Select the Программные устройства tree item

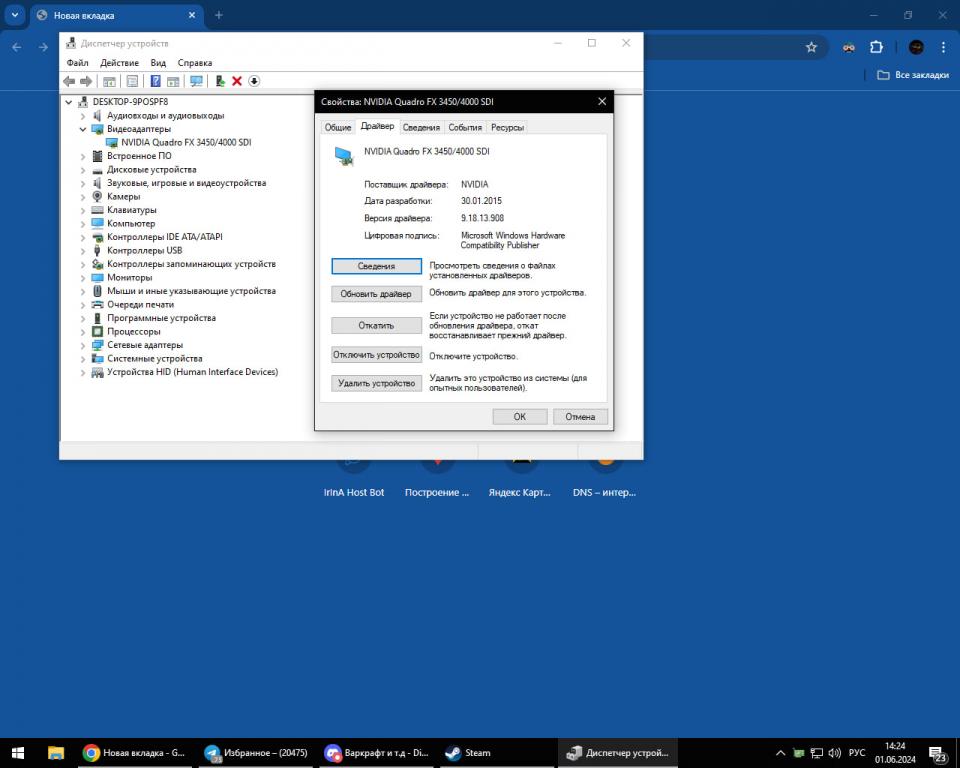pyautogui.click(x=162, y=318)
